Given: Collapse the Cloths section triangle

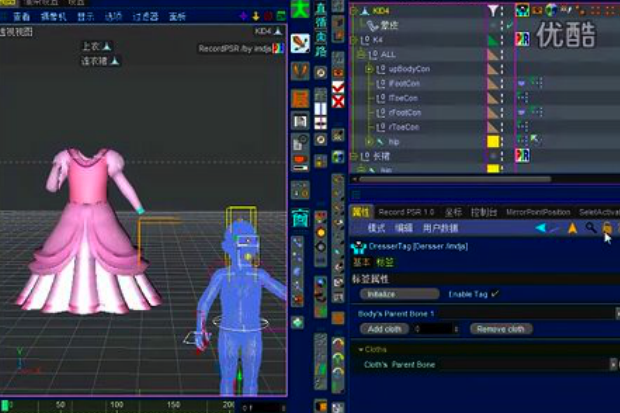Looking at the screenshot, I should tap(361, 350).
